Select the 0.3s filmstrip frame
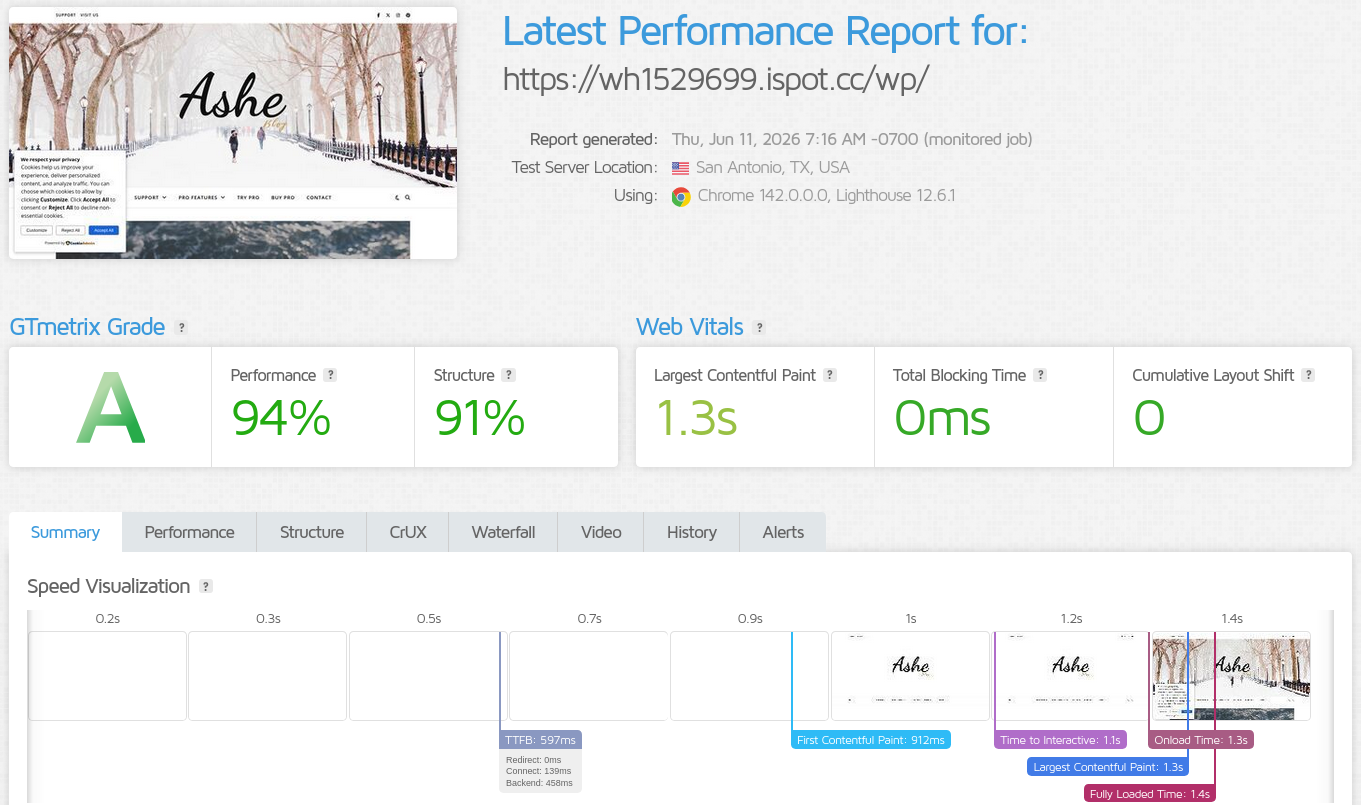Viewport: 1361px width, 805px height. pos(268,675)
